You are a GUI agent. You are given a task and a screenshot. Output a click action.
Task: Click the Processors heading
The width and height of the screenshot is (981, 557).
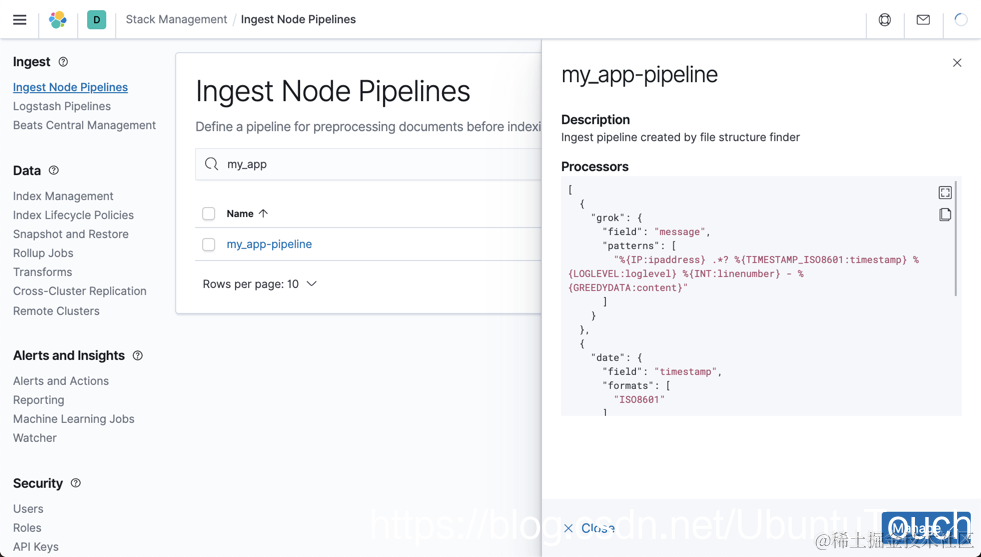coord(595,166)
